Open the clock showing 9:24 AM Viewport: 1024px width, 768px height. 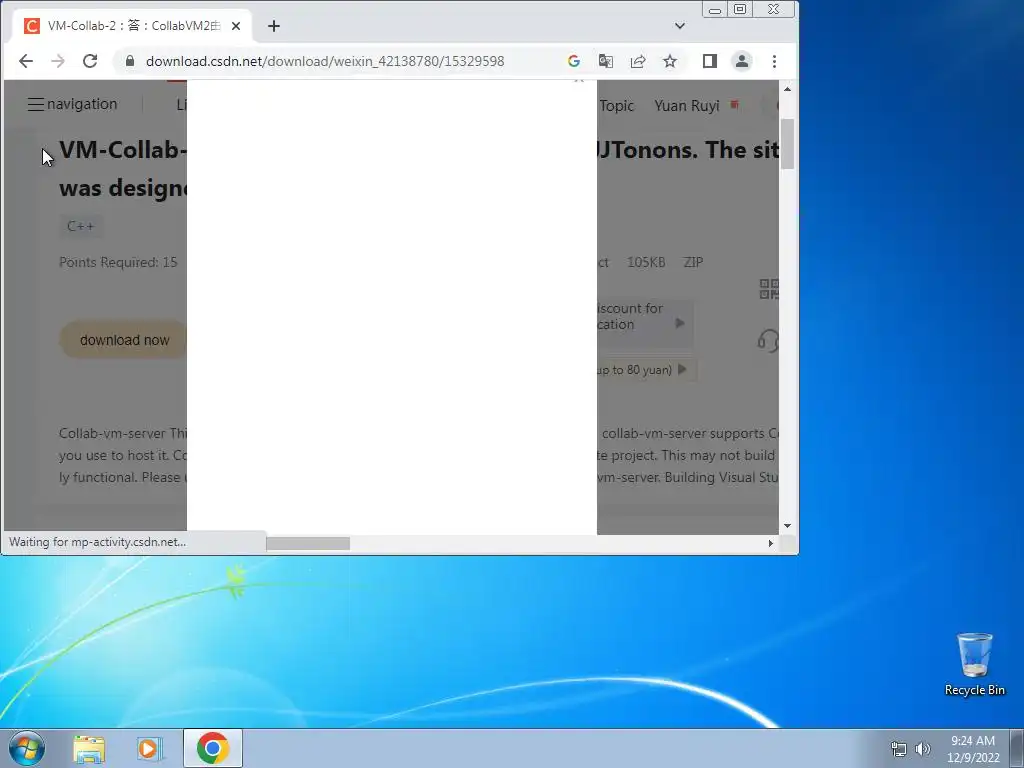(973, 749)
